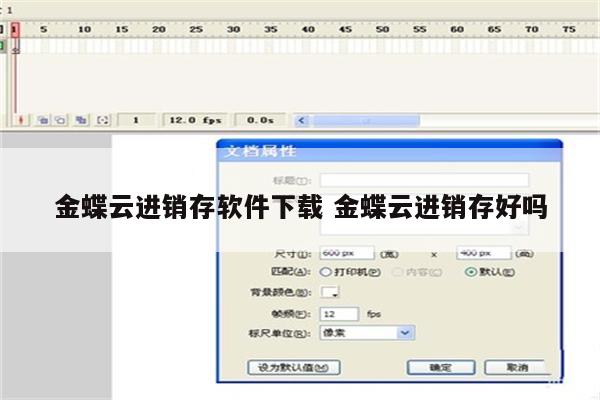Click frame 70 on the timeline ruler

click(x=532, y=29)
